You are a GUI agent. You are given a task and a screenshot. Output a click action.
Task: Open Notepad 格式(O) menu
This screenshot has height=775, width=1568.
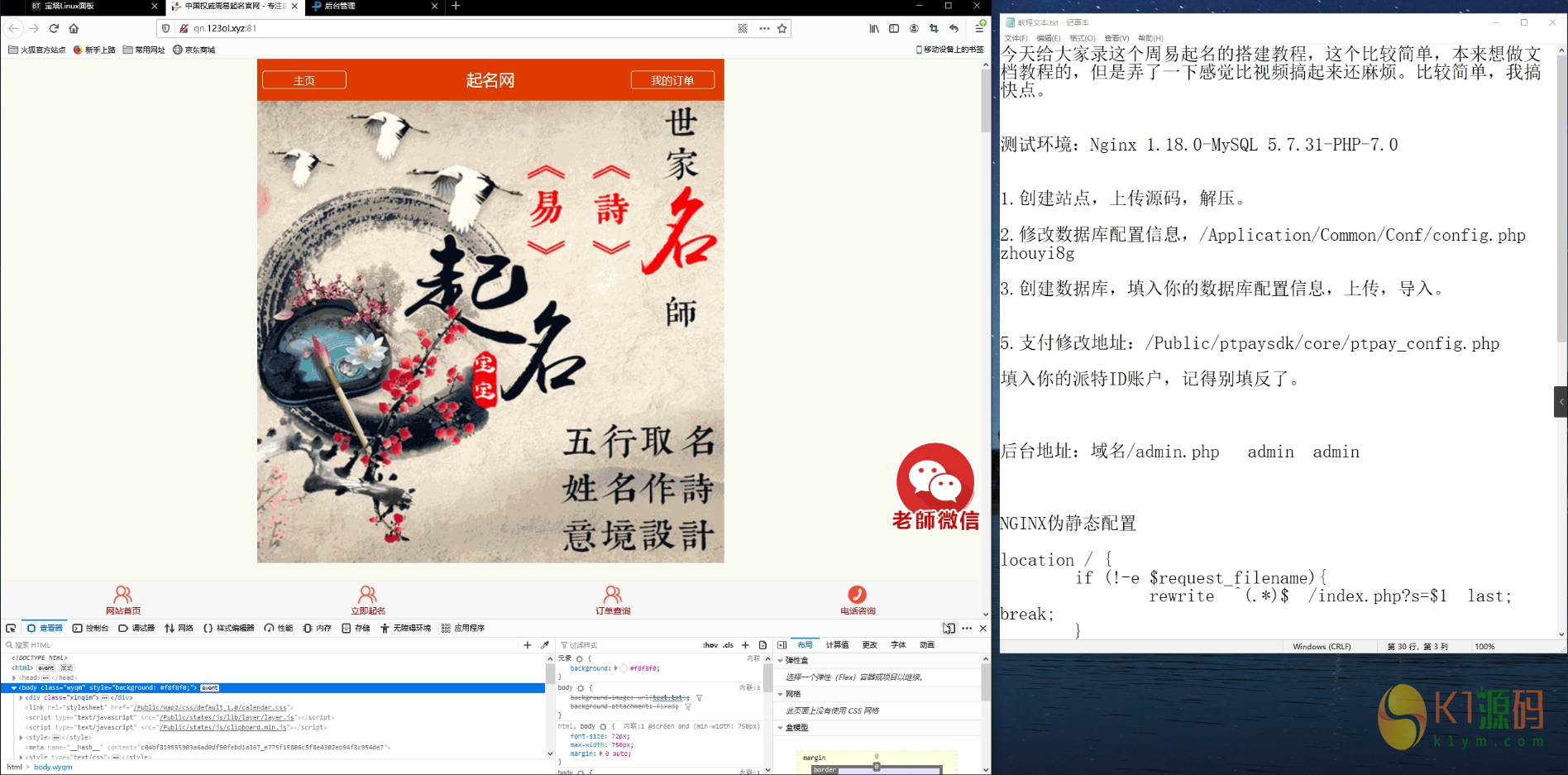[x=1083, y=38]
